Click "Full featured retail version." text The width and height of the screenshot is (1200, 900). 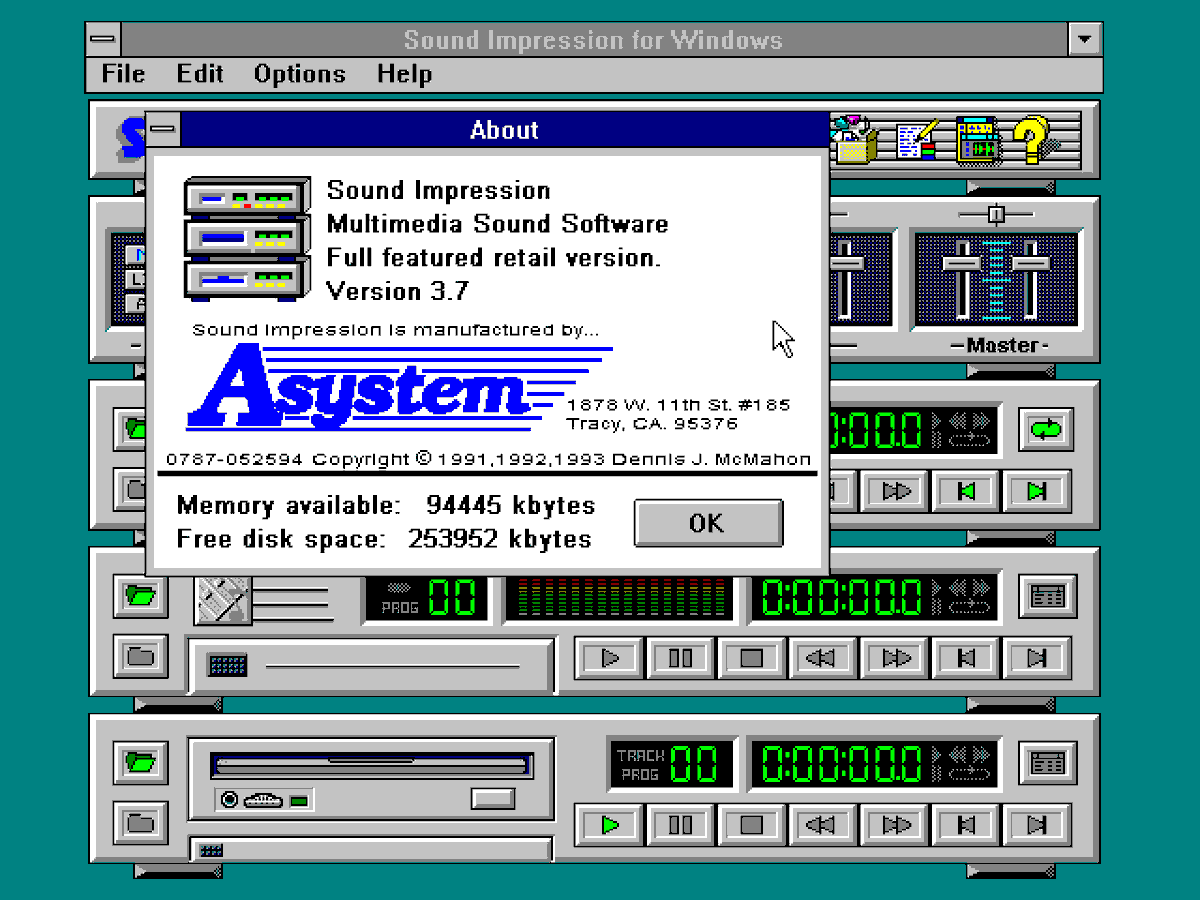(x=494, y=257)
